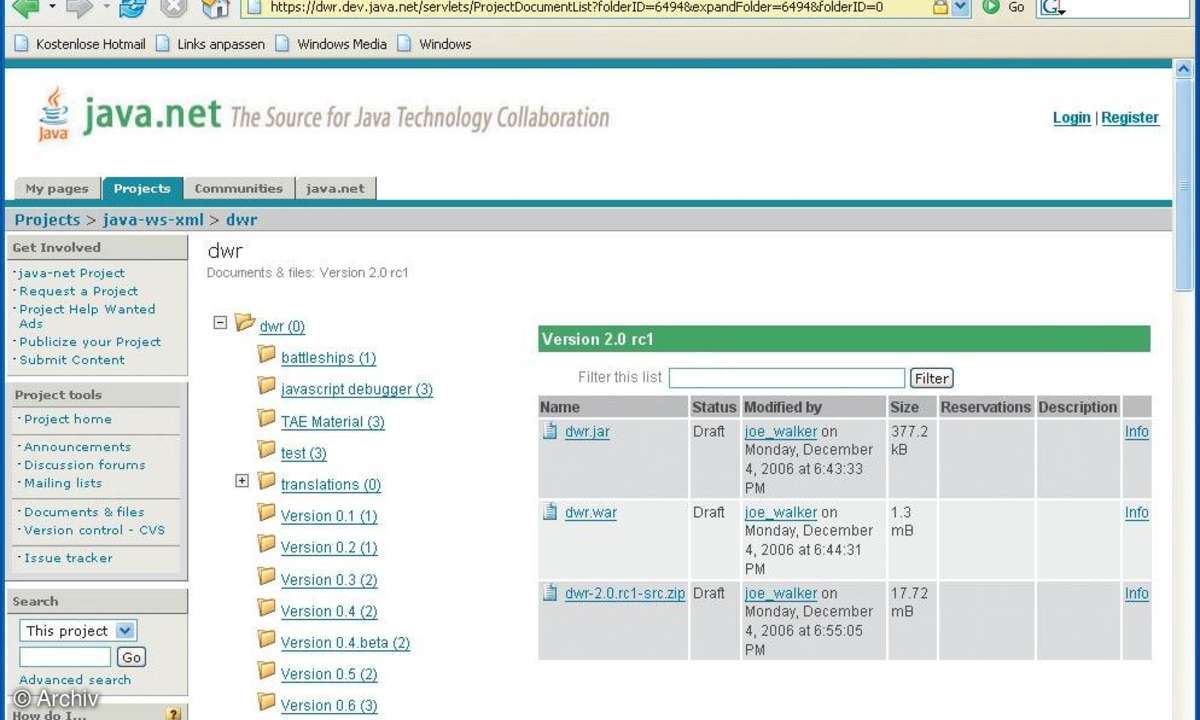Click the folder icon beside test (3)

click(266, 449)
